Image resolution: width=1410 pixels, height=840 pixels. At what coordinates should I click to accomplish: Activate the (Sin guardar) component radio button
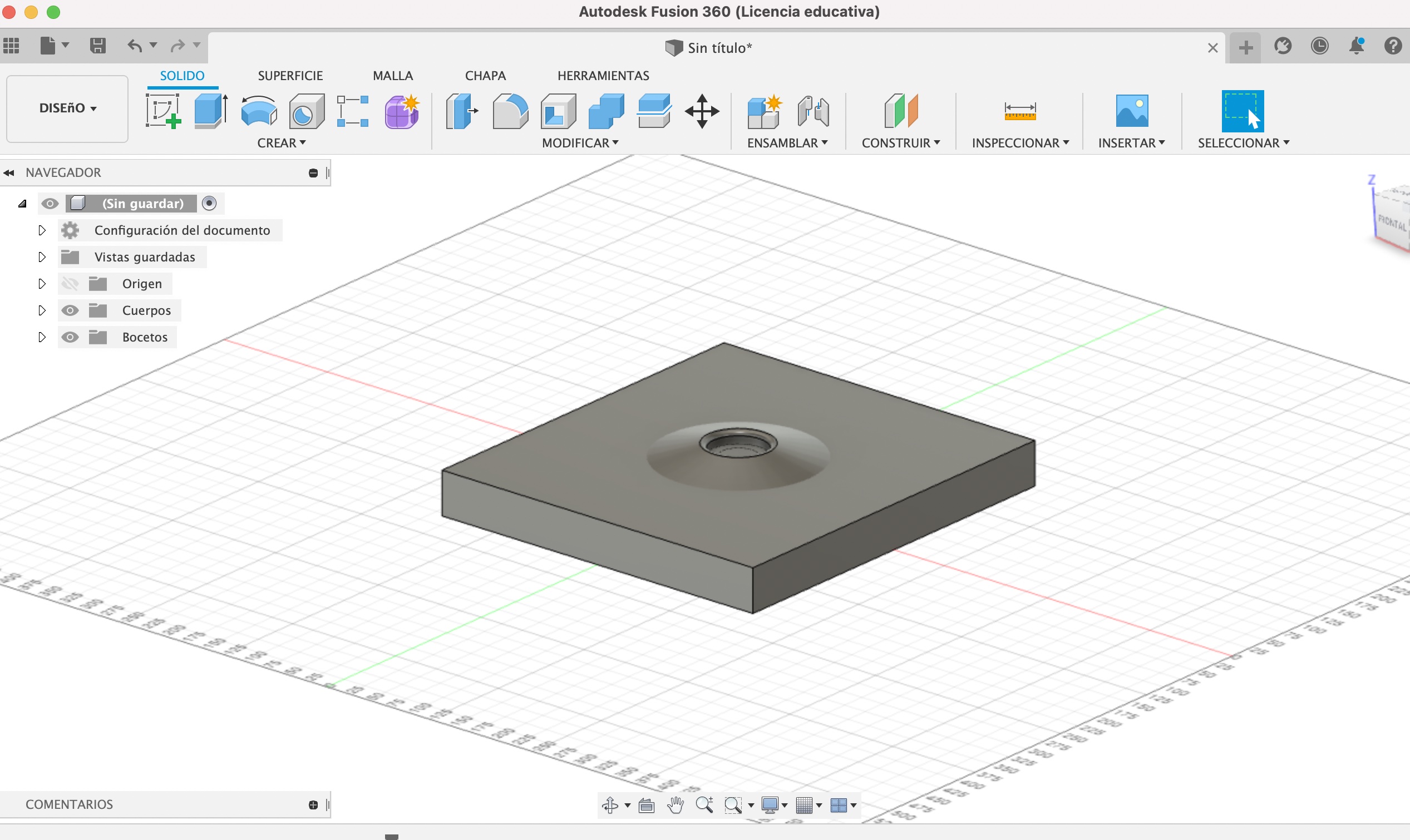click(209, 203)
